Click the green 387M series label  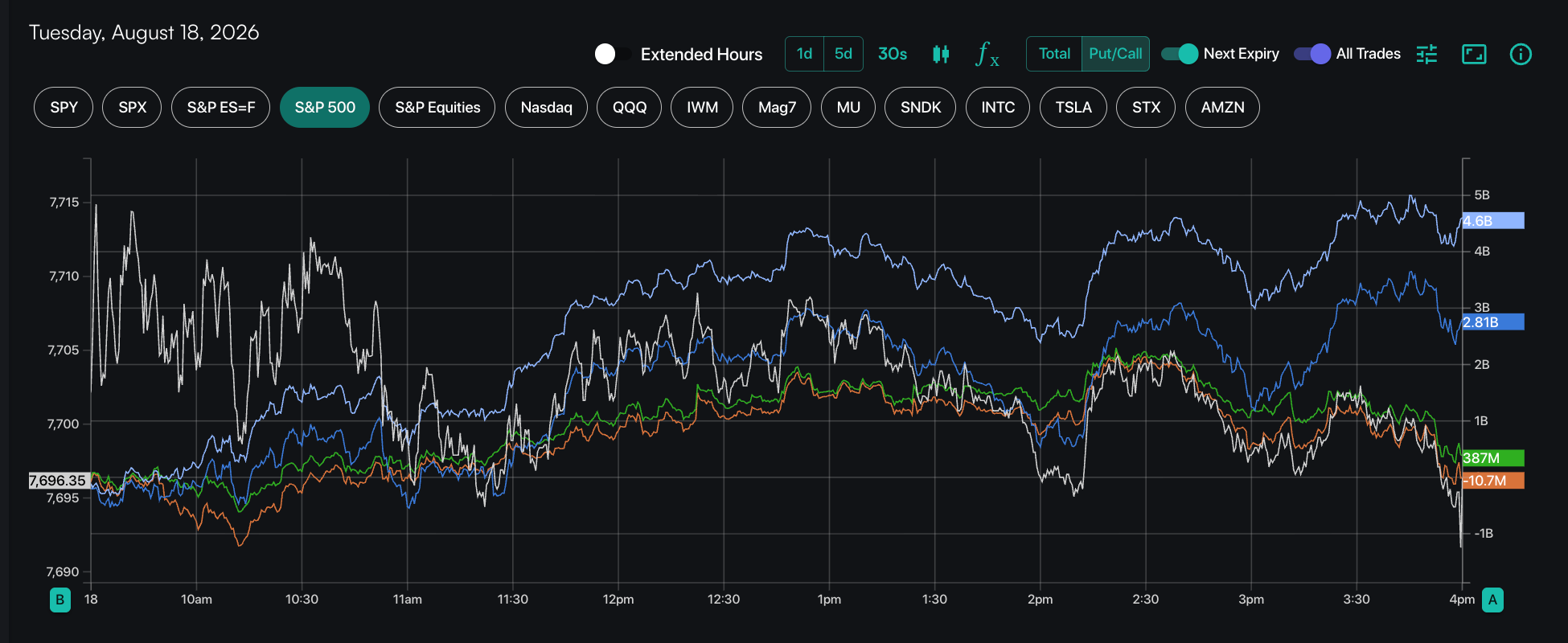1493,458
